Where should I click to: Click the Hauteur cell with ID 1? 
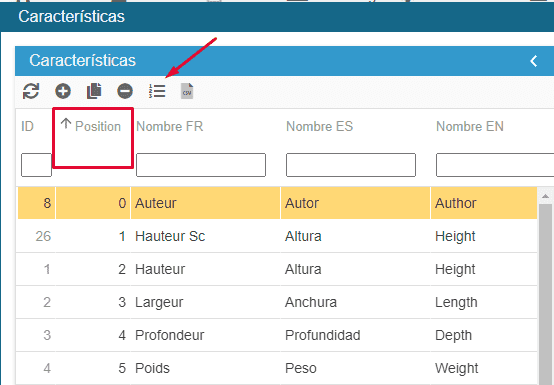tap(205, 269)
